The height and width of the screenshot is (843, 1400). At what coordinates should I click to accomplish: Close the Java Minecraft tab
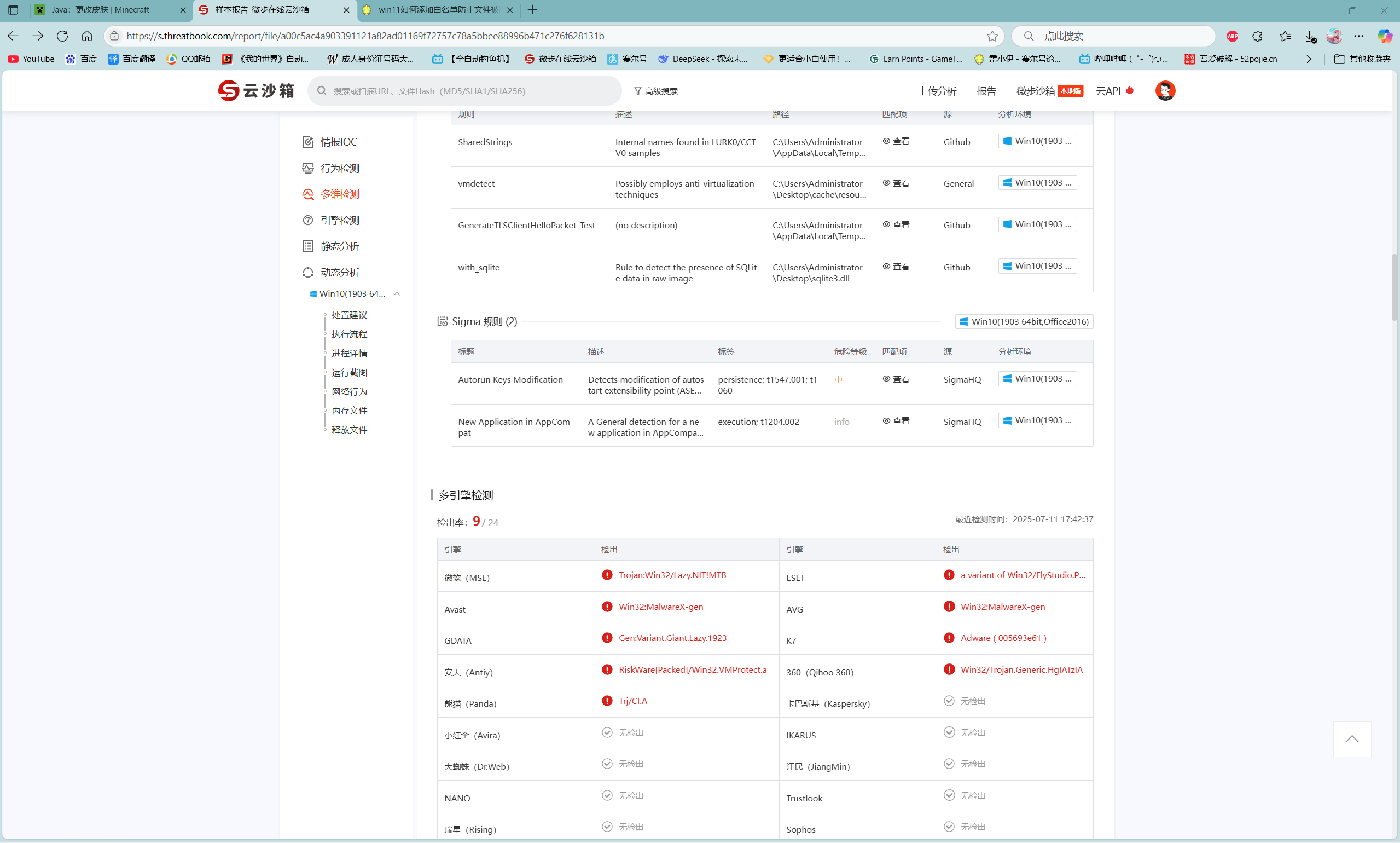pyautogui.click(x=183, y=10)
